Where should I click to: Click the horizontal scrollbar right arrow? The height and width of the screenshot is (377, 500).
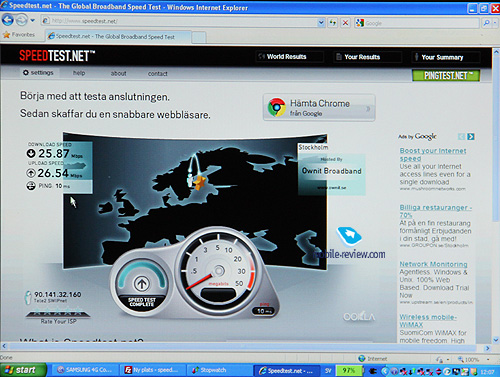tap(488, 348)
